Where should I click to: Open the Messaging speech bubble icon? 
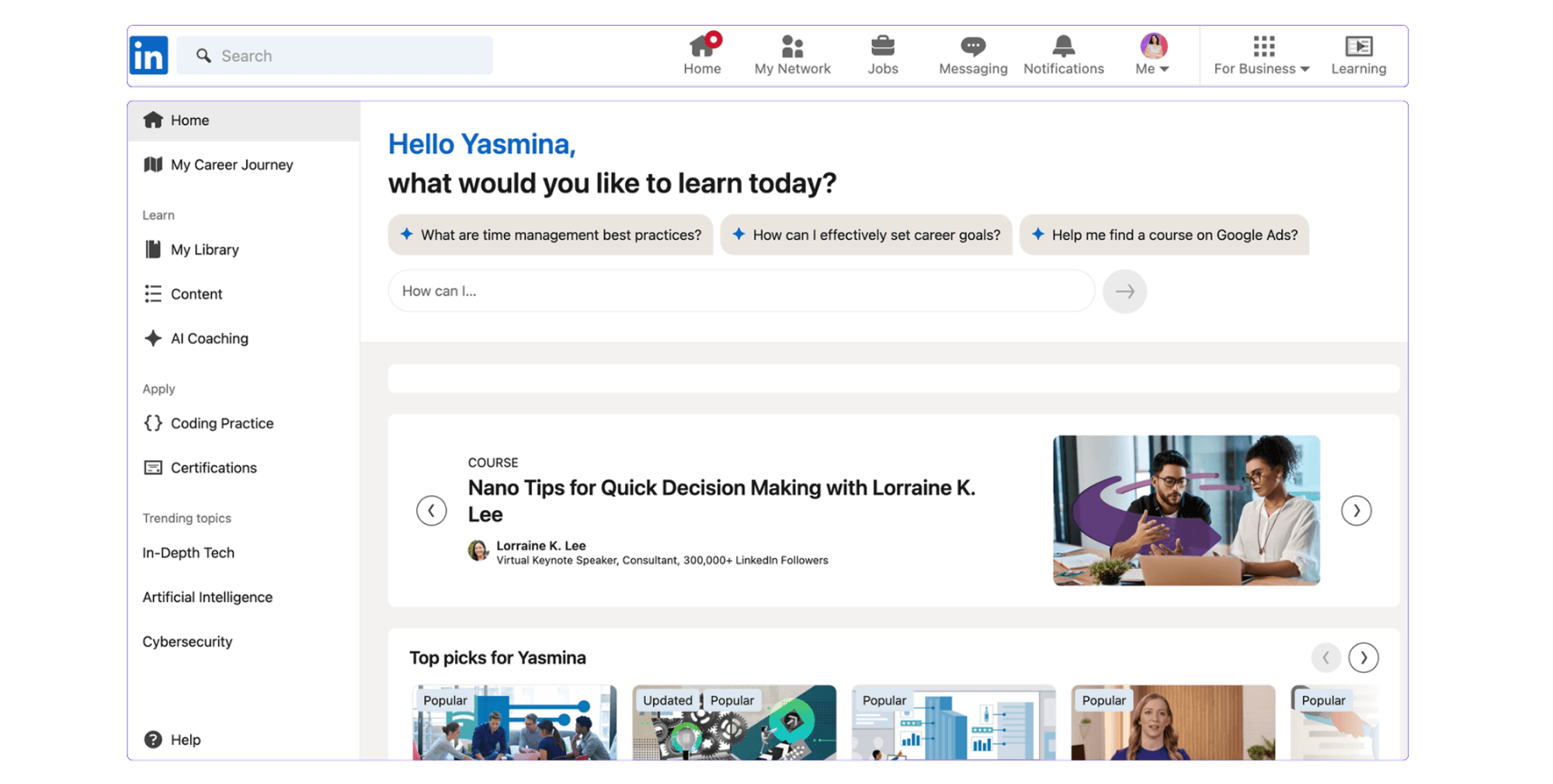(973, 47)
